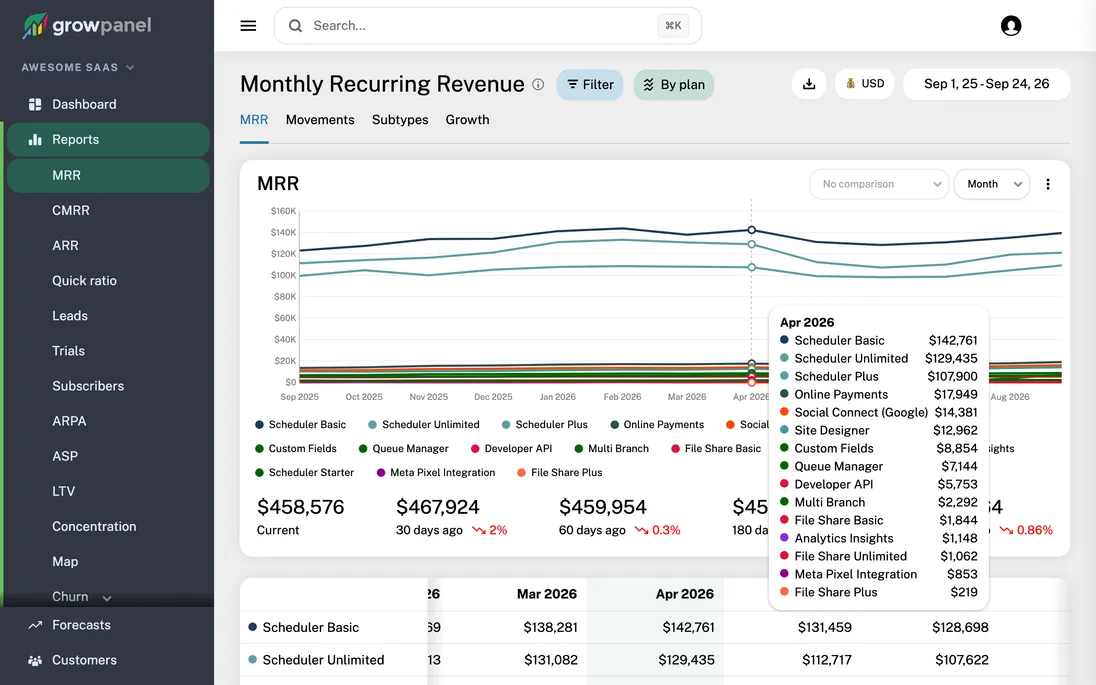Click the Scheduler Unlimited Apr 2026 chart point
1096x685 pixels.
click(x=751, y=244)
